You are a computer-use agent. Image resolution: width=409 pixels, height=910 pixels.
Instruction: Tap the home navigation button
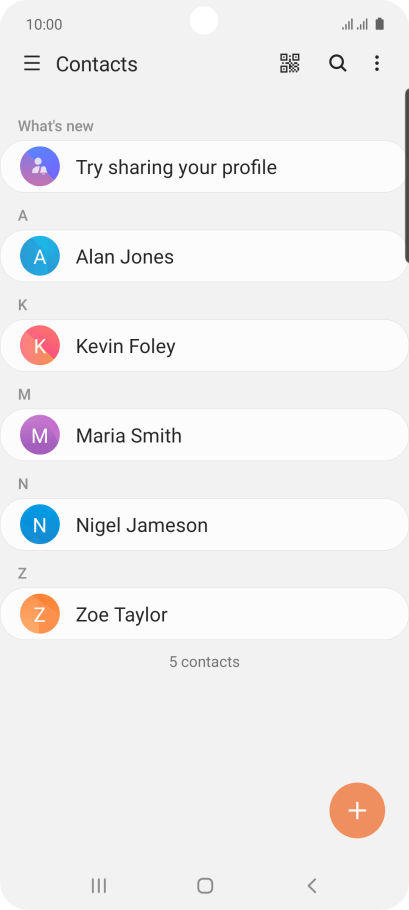point(205,886)
